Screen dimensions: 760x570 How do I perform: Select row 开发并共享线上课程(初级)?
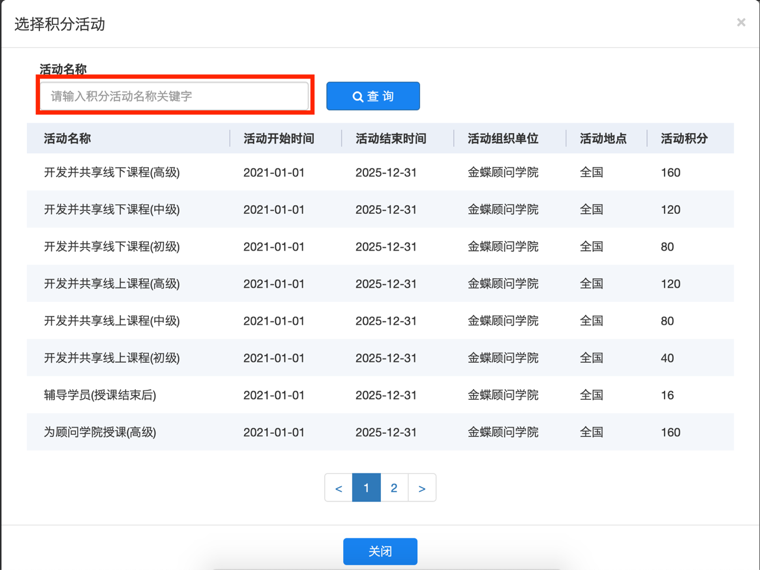(x=380, y=358)
